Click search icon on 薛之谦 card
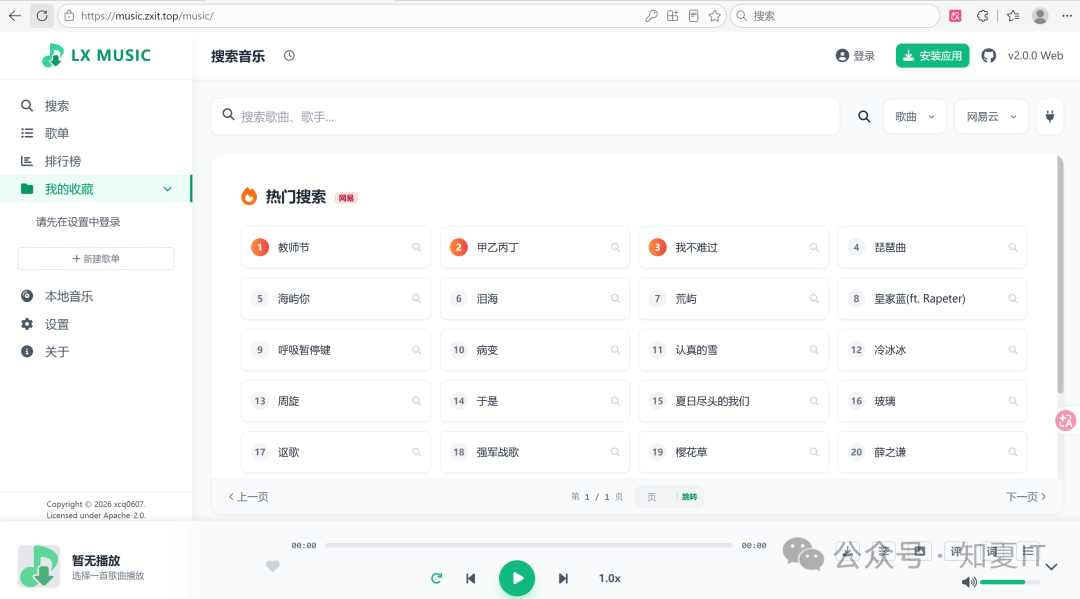Image resolution: width=1080 pixels, height=599 pixels. 1012,452
